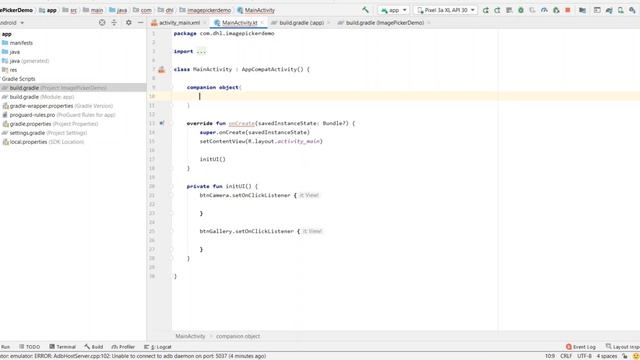Expand the manifests folder

(17, 43)
